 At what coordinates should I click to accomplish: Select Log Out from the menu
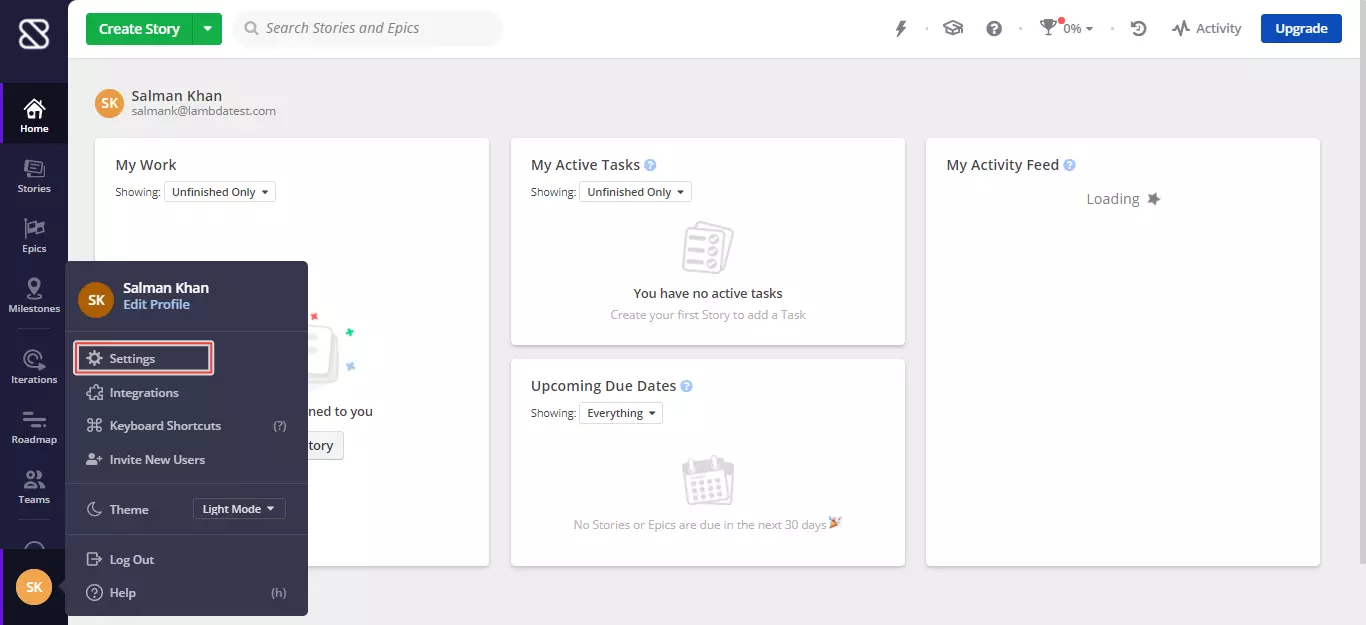[x=131, y=560]
